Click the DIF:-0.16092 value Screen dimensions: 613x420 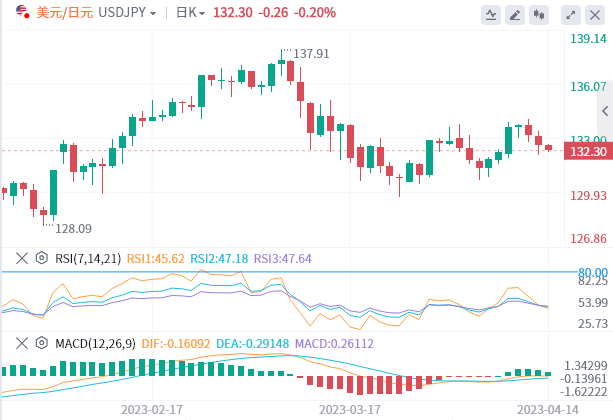[x=176, y=344]
